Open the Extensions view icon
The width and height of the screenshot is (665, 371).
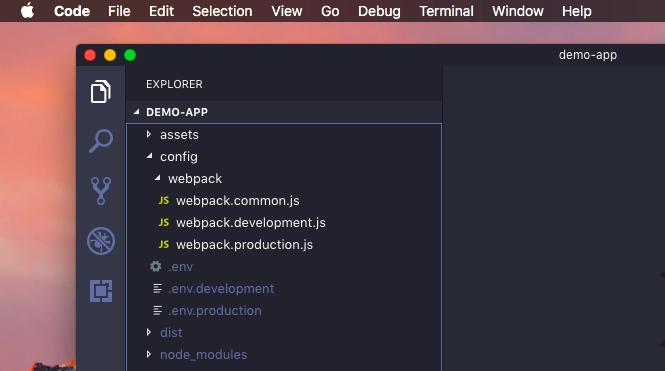pyautogui.click(x=101, y=291)
